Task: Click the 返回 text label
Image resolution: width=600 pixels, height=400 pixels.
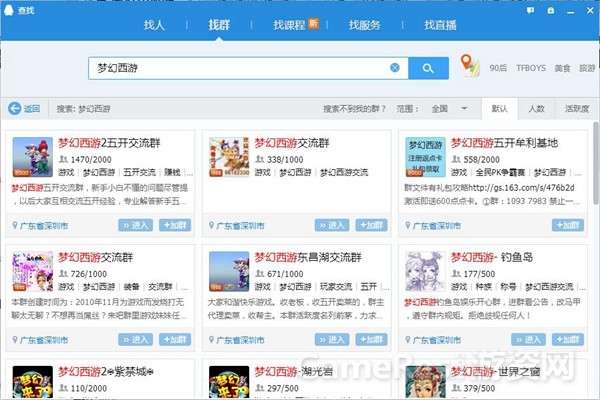Action: click(x=32, y=109)
